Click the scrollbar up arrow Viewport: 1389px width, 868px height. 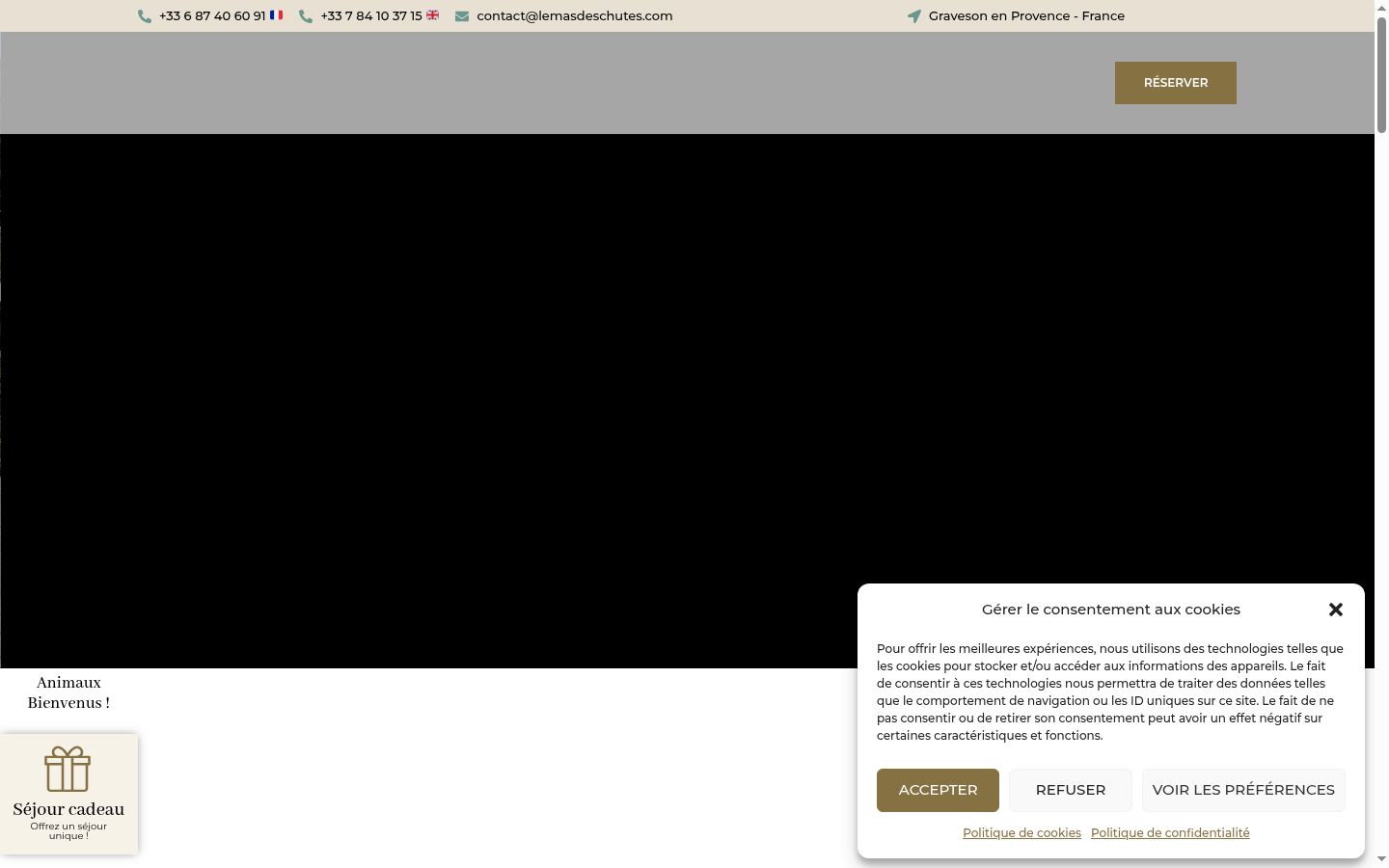click(1381, 8)
